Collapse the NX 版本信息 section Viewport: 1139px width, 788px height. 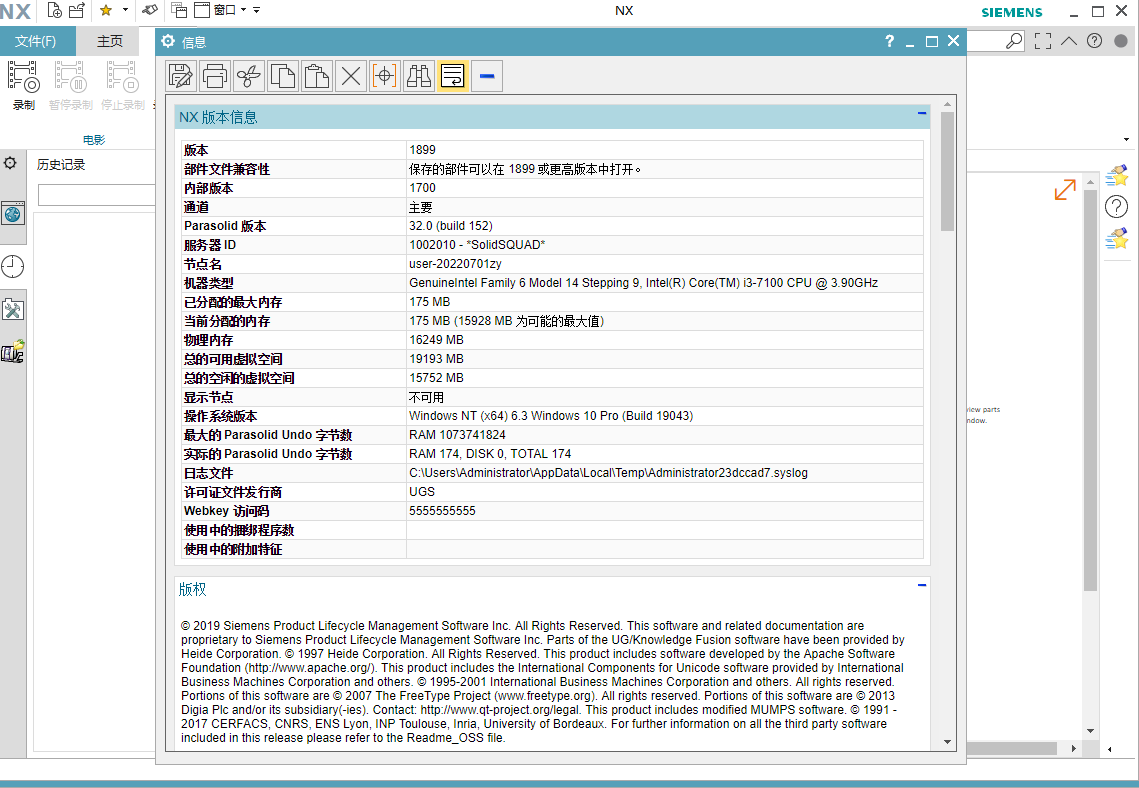click(x=921, y=115)
